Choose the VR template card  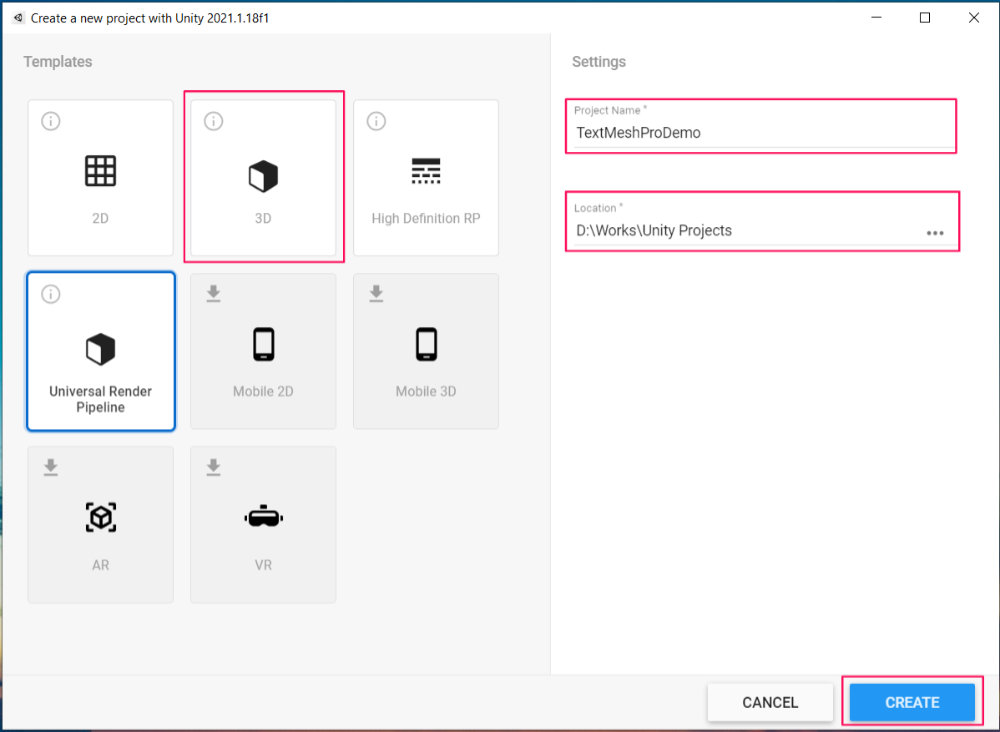tap(263, 525)
